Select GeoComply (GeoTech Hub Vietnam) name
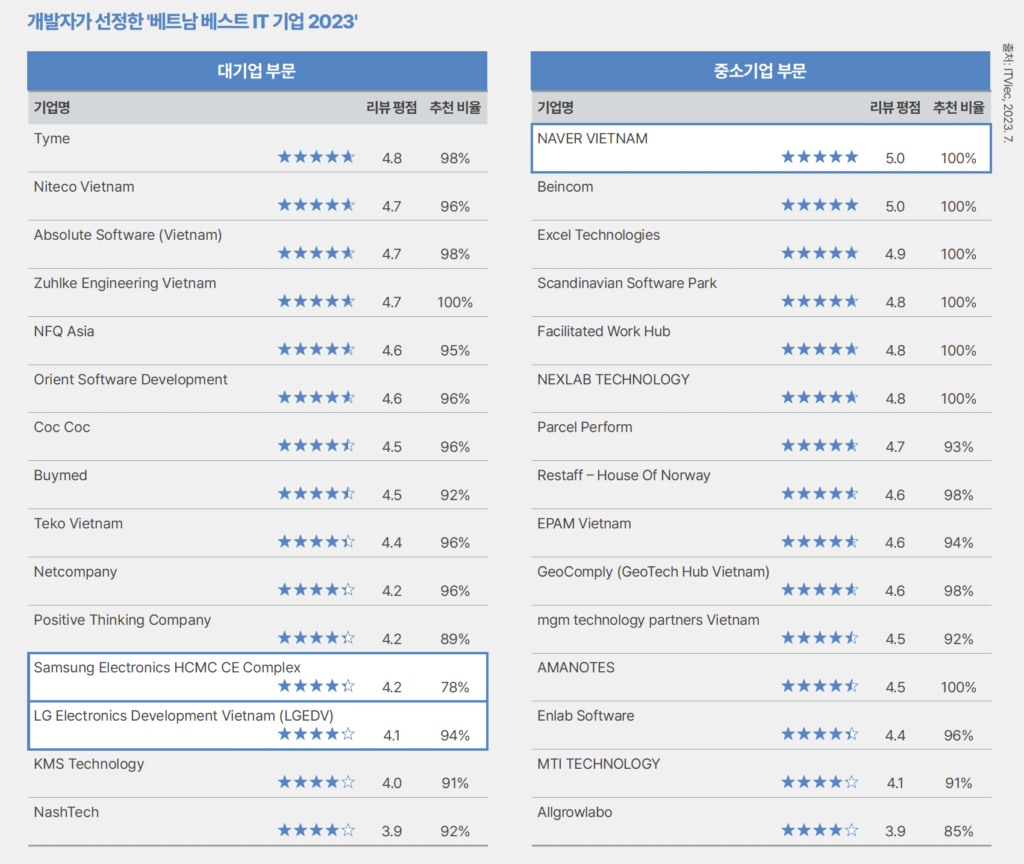 653,572
